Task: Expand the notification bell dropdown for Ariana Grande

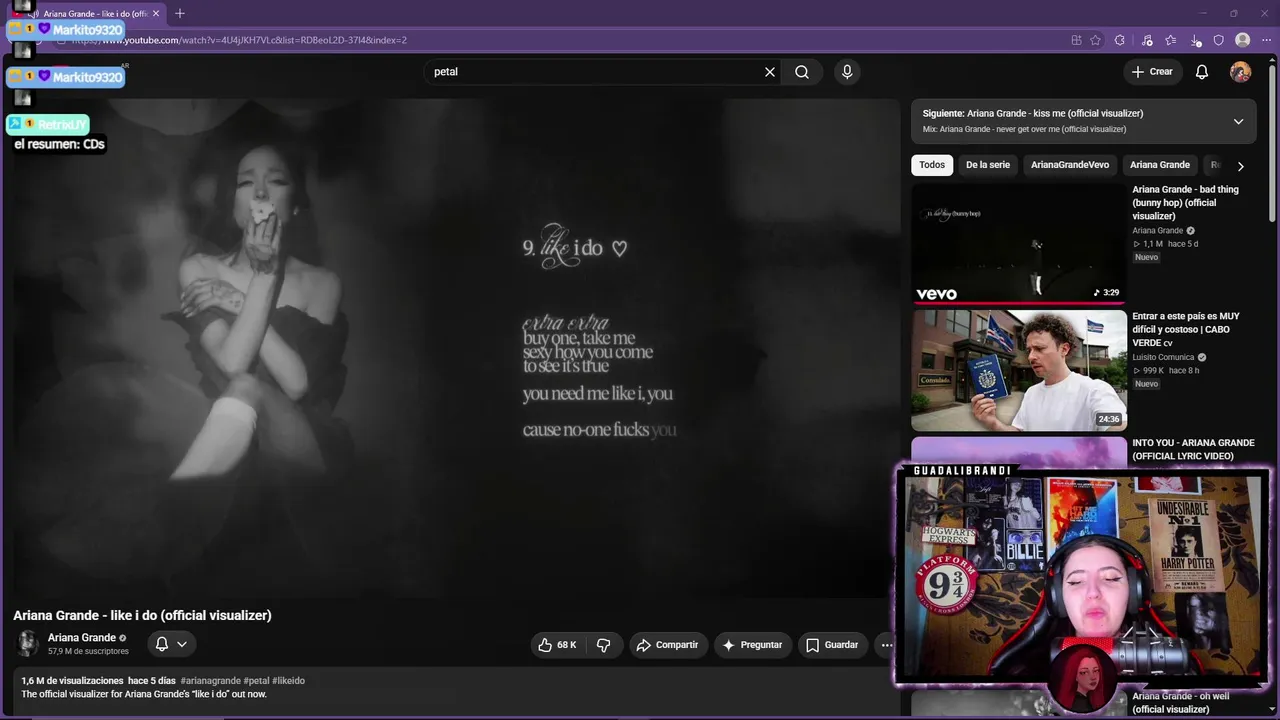Action: coord(171,644)
